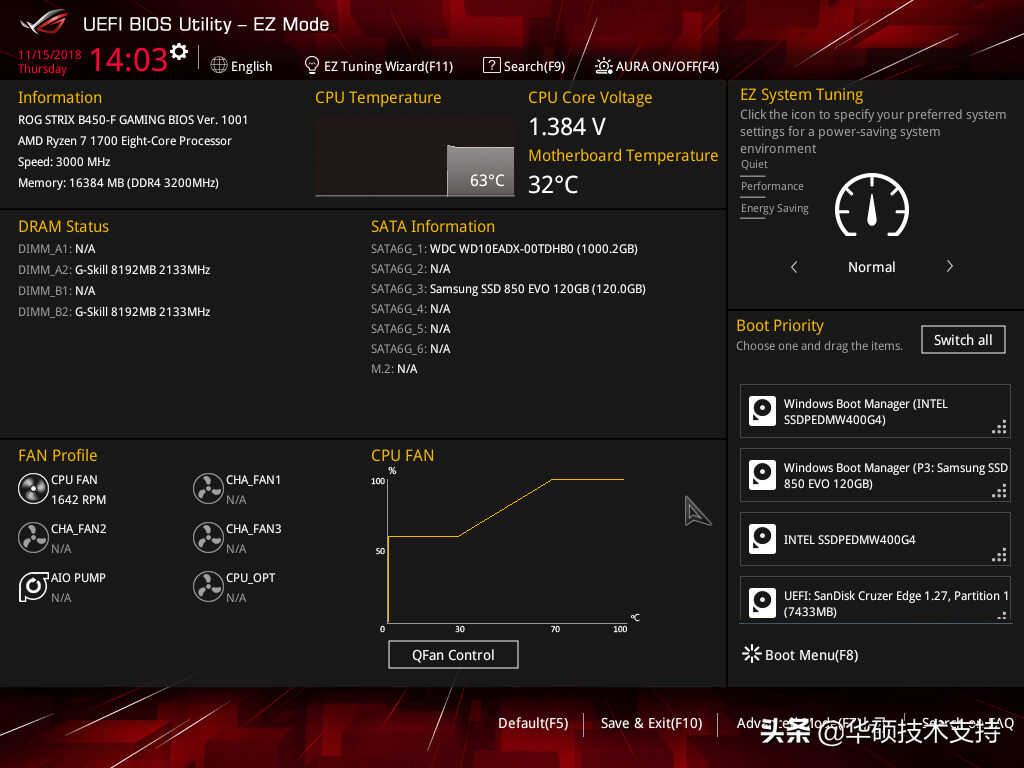Click motherboard temperature 32°C value
The width and height of the screenshot is (1024, 768).
(553, 185)
